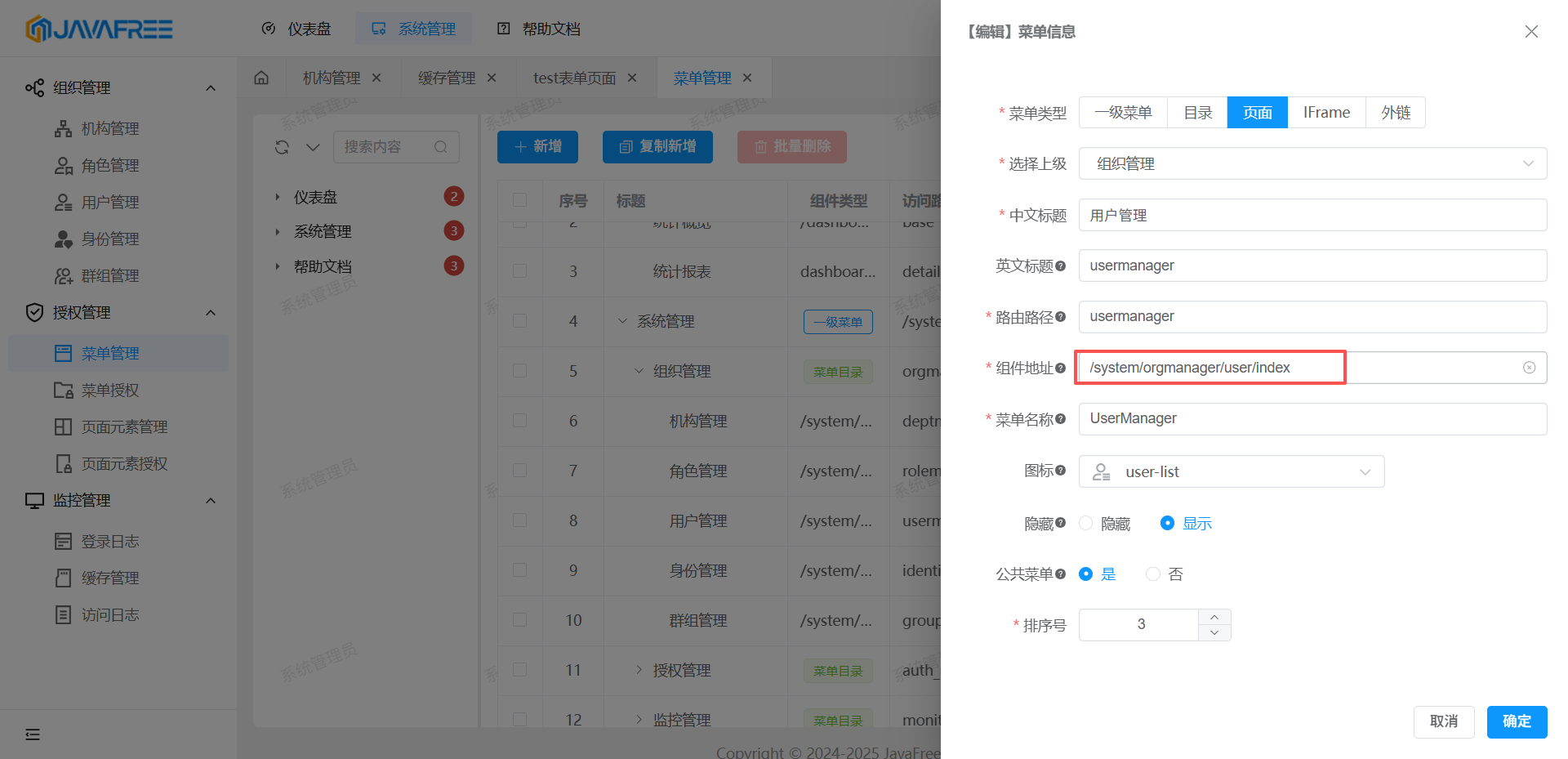This screenshot has width=1568, height=759.
Task: Refresh the menu tree panel
Action: point(282,147)
